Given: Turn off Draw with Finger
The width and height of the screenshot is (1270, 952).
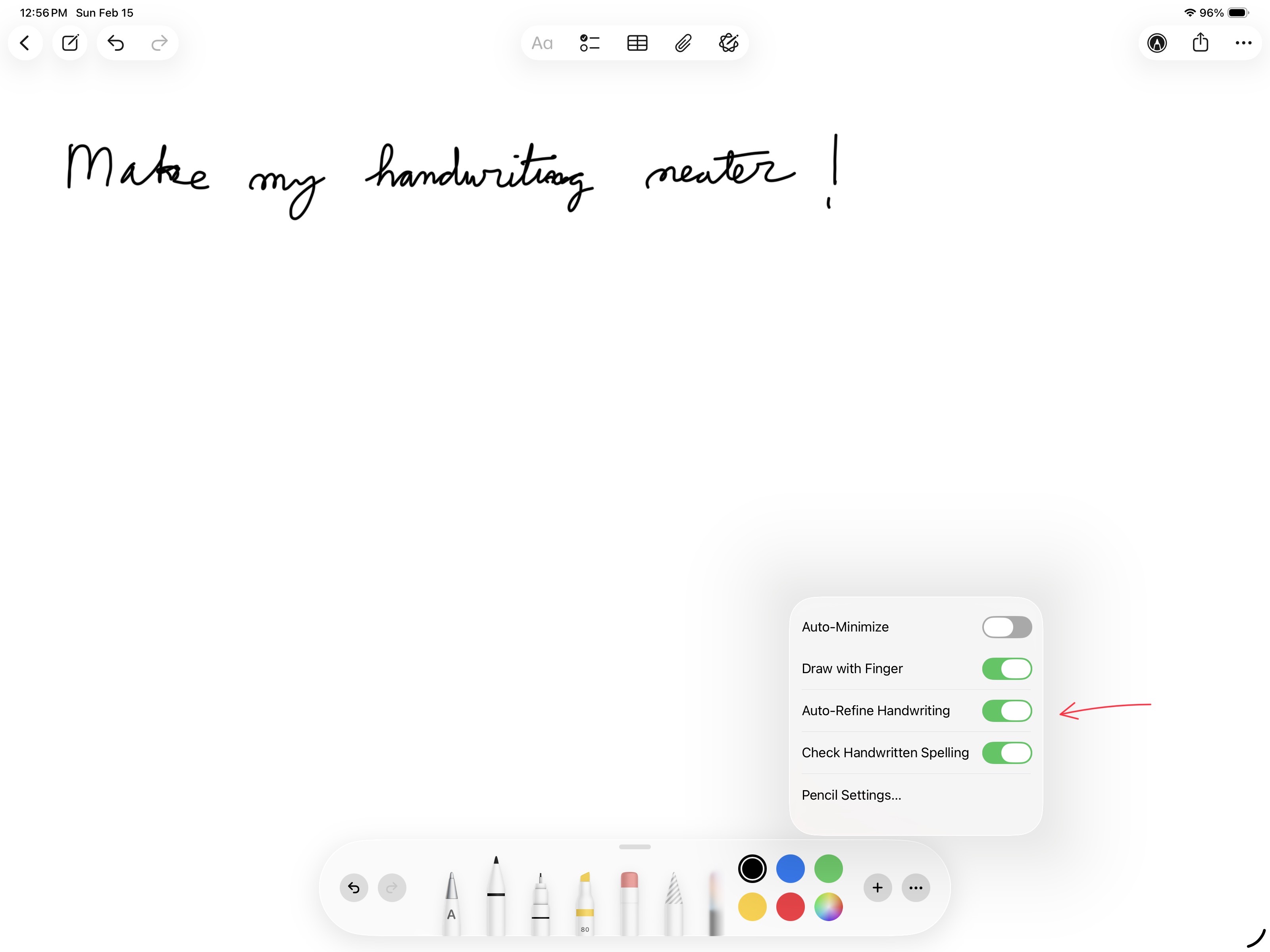Looking at the screenshot, I should 1006,669.
